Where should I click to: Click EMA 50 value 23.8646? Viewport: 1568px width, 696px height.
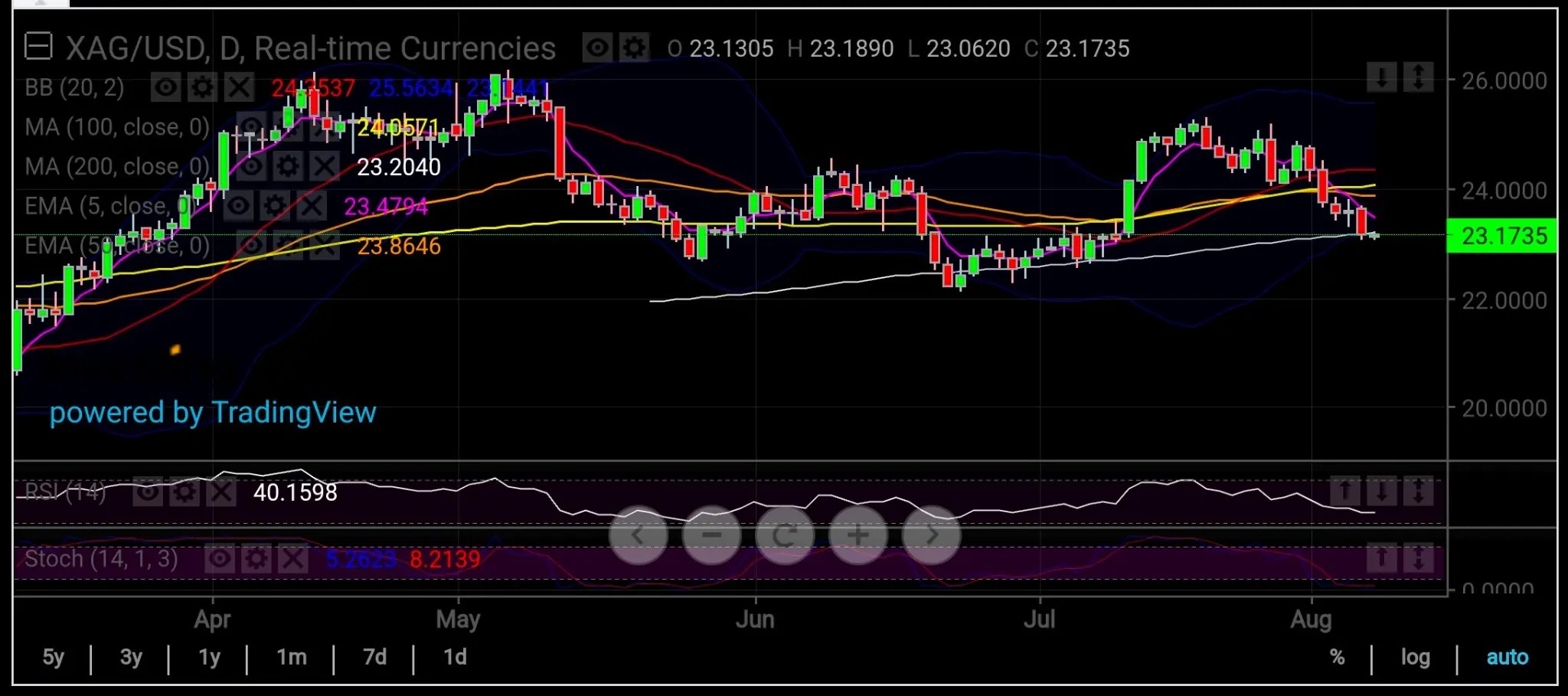(x=399, y=247)
